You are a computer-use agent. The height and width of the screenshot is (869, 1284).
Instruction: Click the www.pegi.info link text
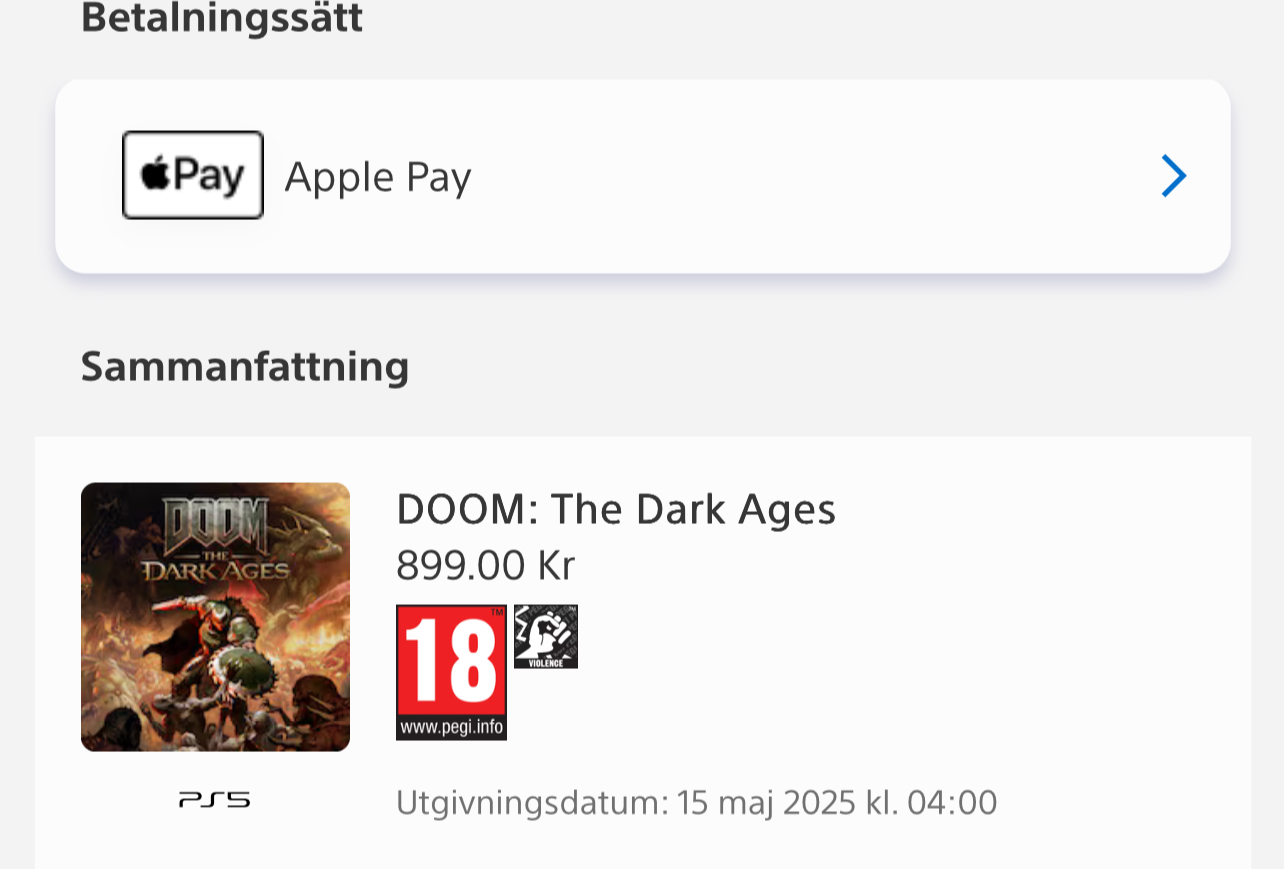(452, 726)
